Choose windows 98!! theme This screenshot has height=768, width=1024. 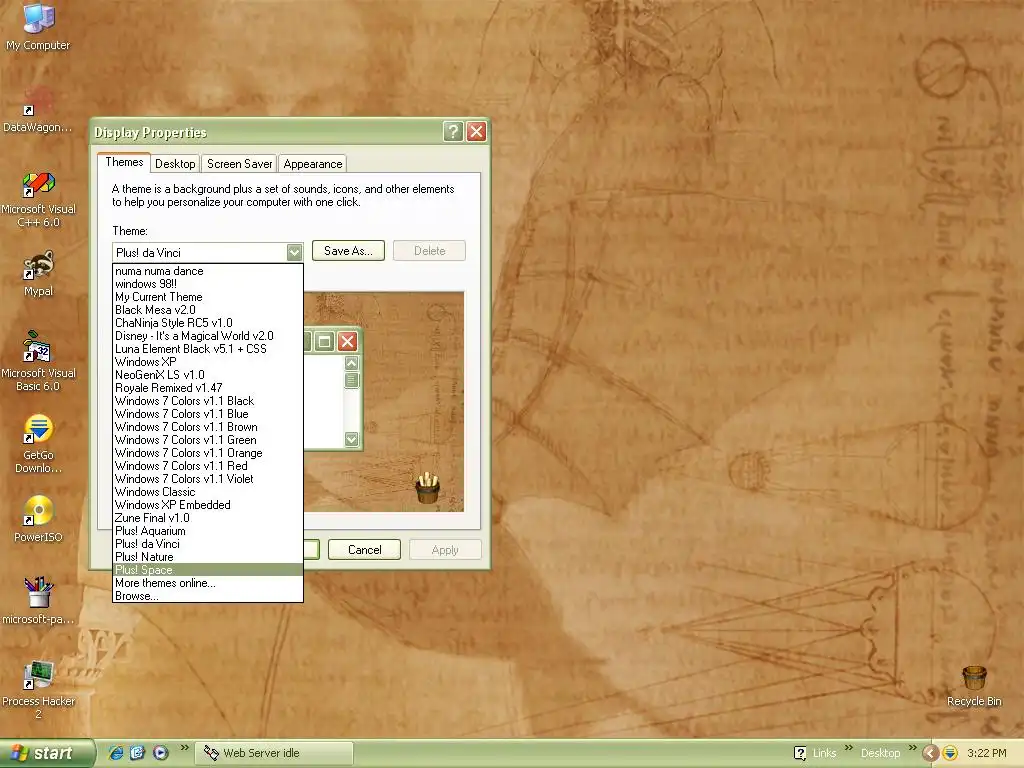(x=208, y=284)
